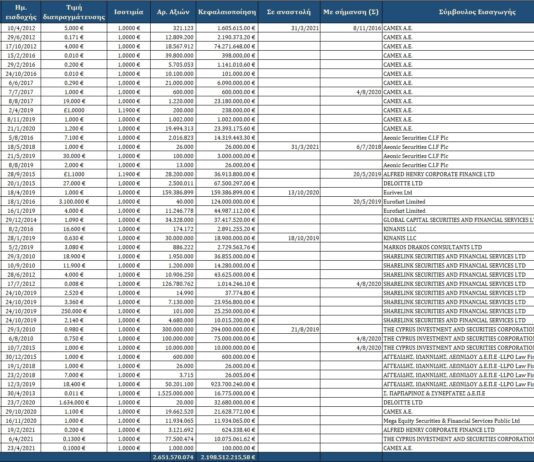Image resolution: width=534 pixels, height=462 pixels.
Task: Select 'DELOITTE LTD' in the 23/7/2020 row
Action: [403, 403]
